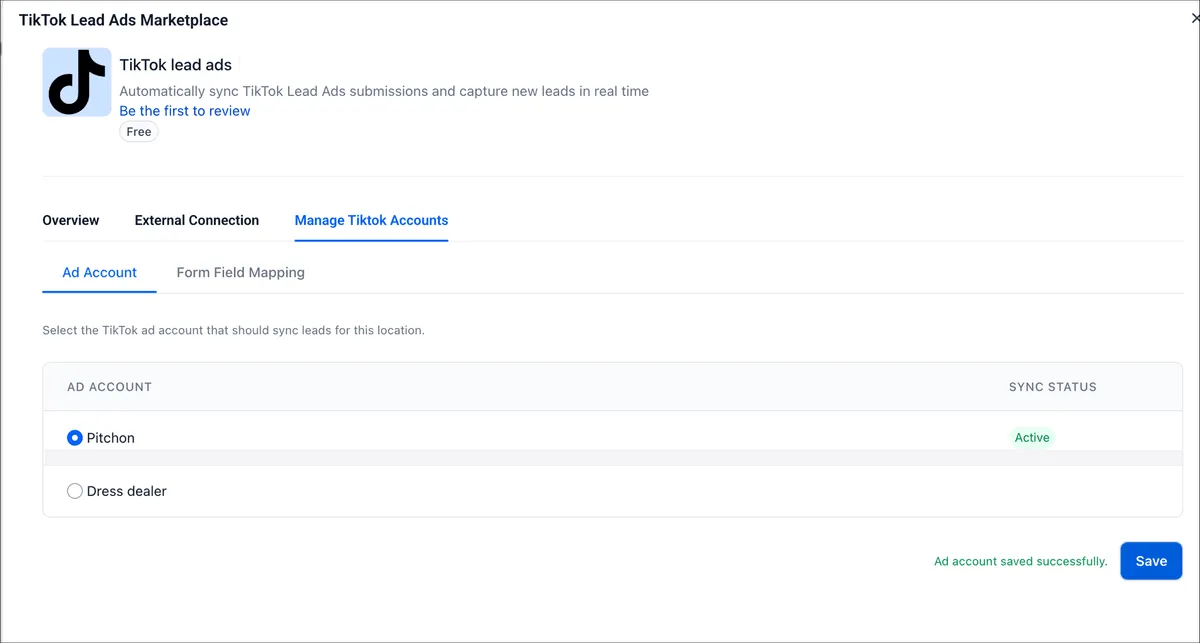Image resolution: width=1200 pixels, height=643 pixels.
Task: Open the Manage Tiktok Accounts tab
Action: click(371, 220)
